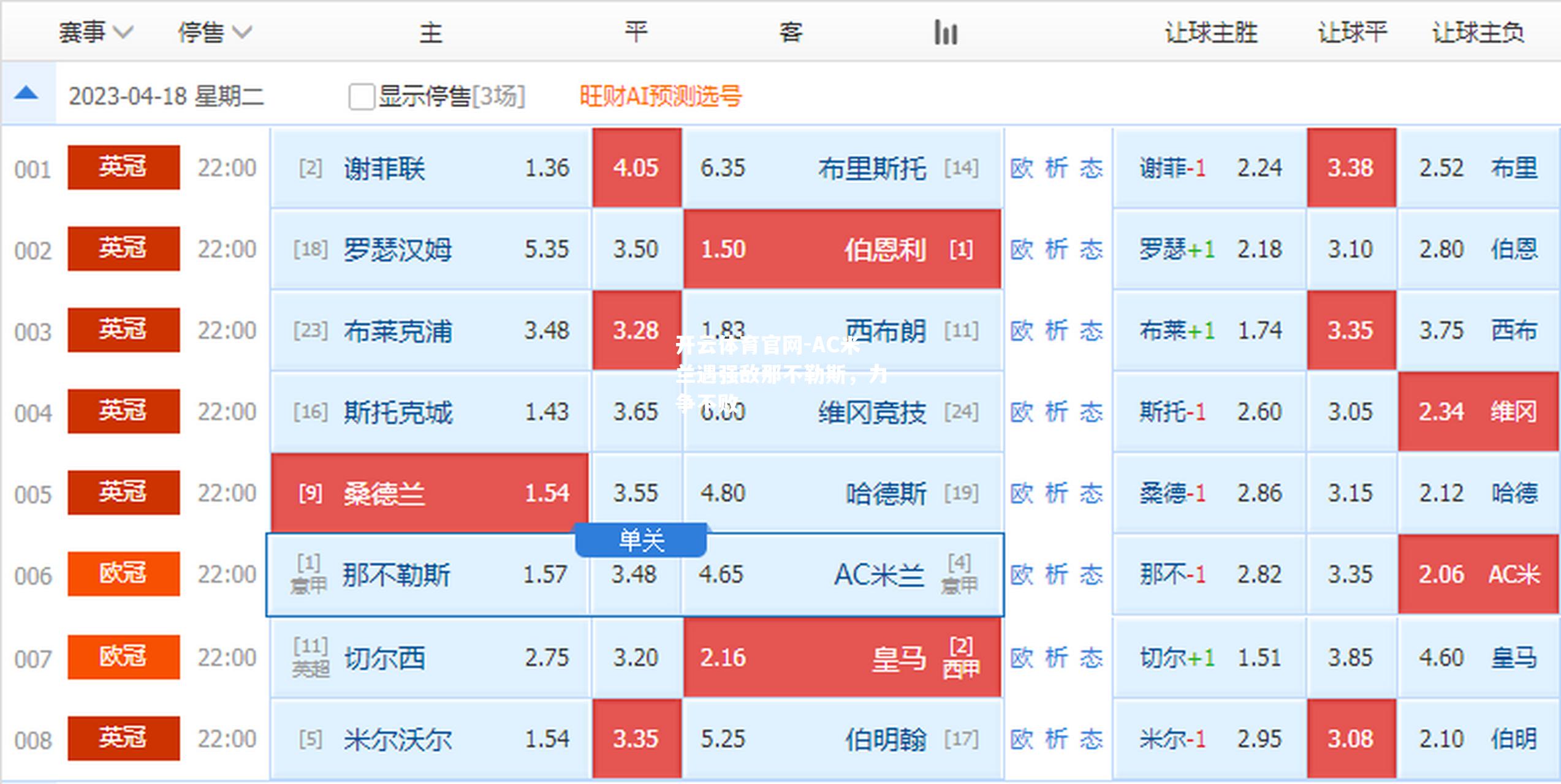Select handicap 那不-1 home win 2.82
The image size is (1561, 784).
(1209, 575)
